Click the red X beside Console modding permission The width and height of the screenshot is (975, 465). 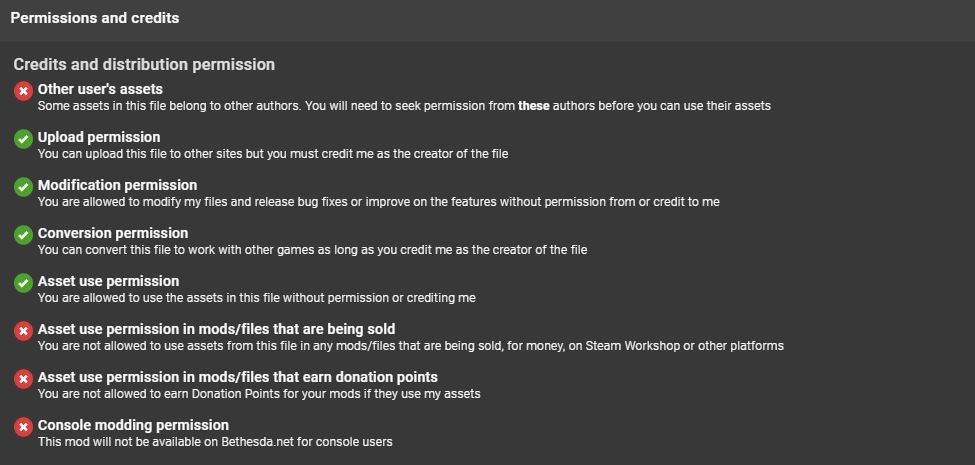click(x=23, y=427)
